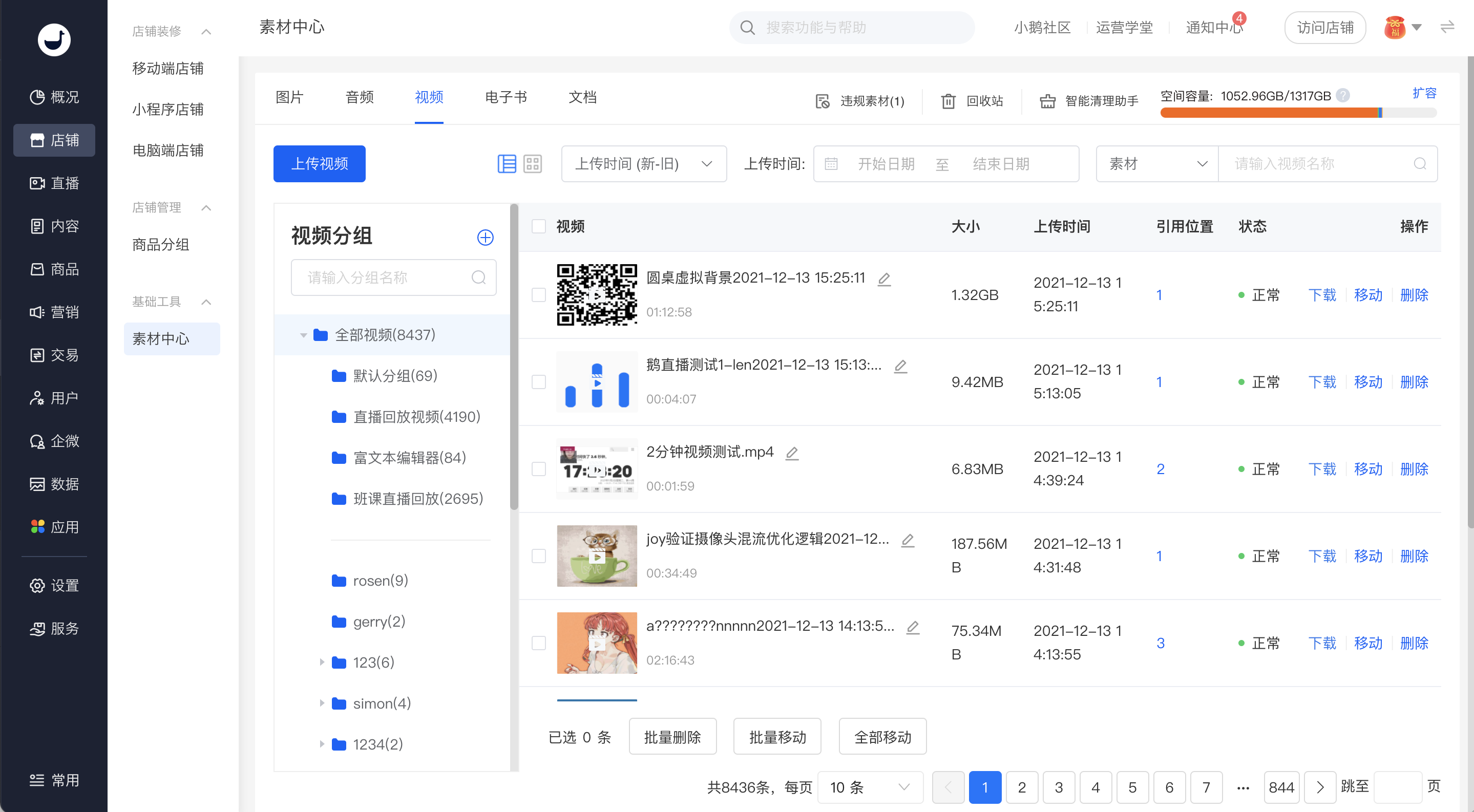
Task: Collapse the 全部视频(8437) folder tree
Action: click(x=304, y=336)
